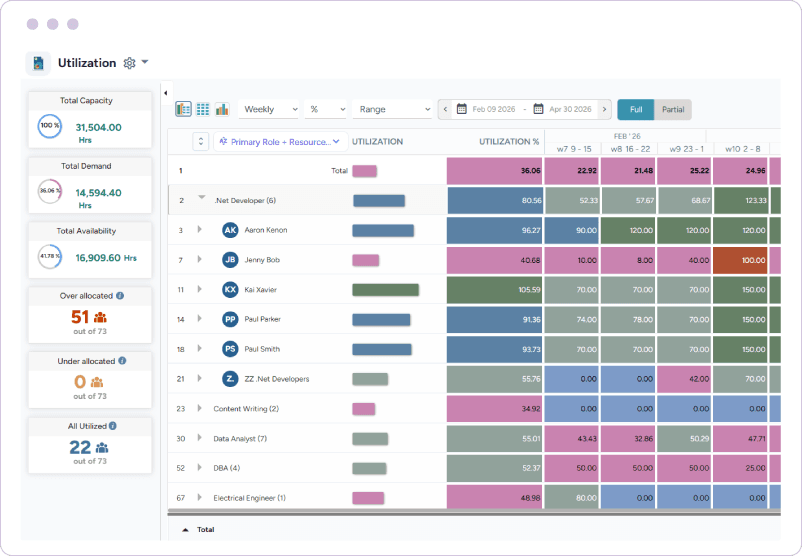Select Partial allocation toggle
802x556 pixels.
673,109
